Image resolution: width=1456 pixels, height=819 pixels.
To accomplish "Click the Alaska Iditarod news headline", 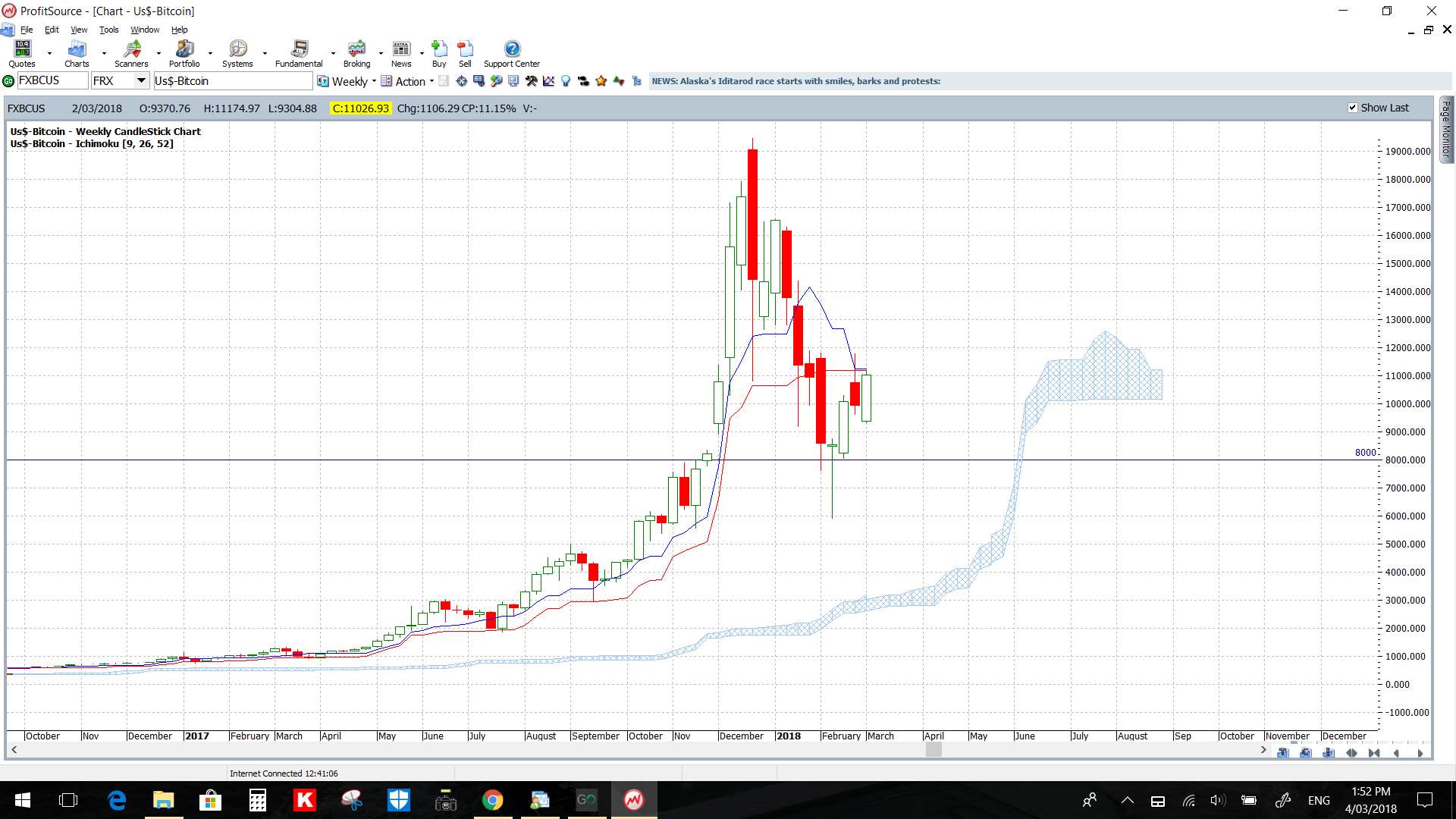I will coord(796,81).
